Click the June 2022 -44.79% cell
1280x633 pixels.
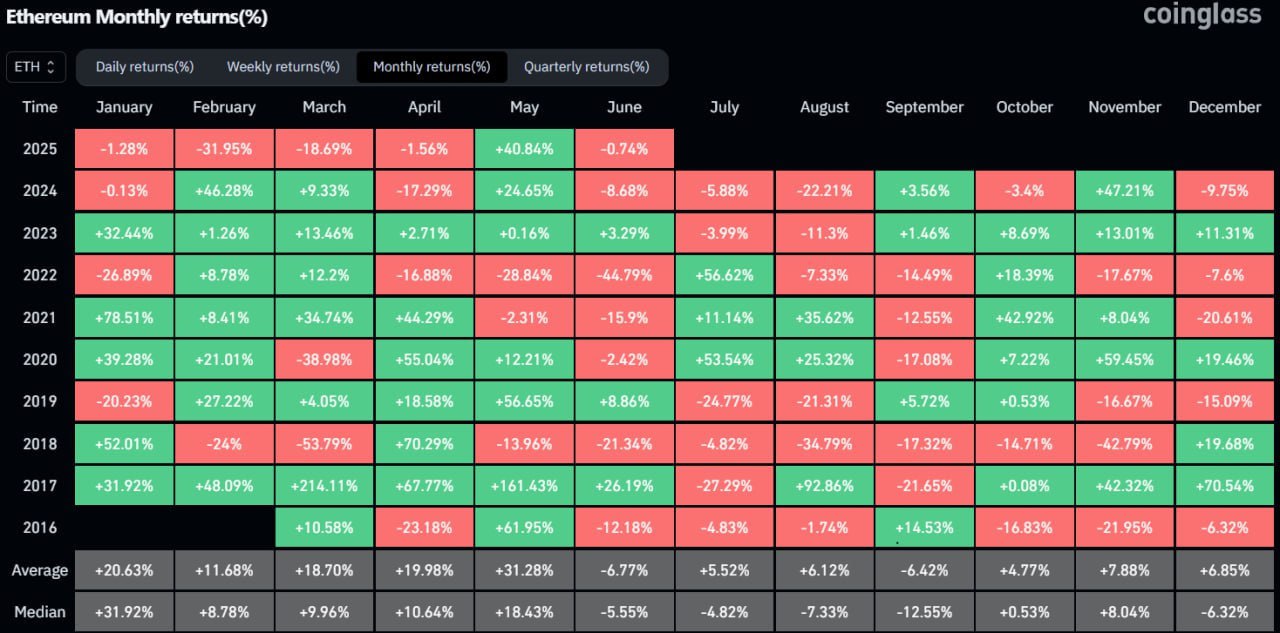pyautogui.click(x=624, y=275)
